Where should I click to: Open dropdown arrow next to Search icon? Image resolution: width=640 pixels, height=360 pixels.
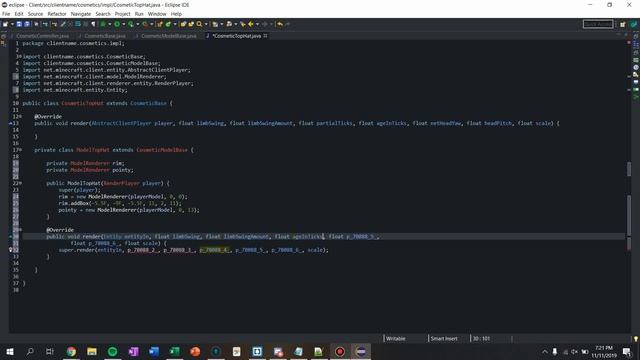[x=206, y=24]
